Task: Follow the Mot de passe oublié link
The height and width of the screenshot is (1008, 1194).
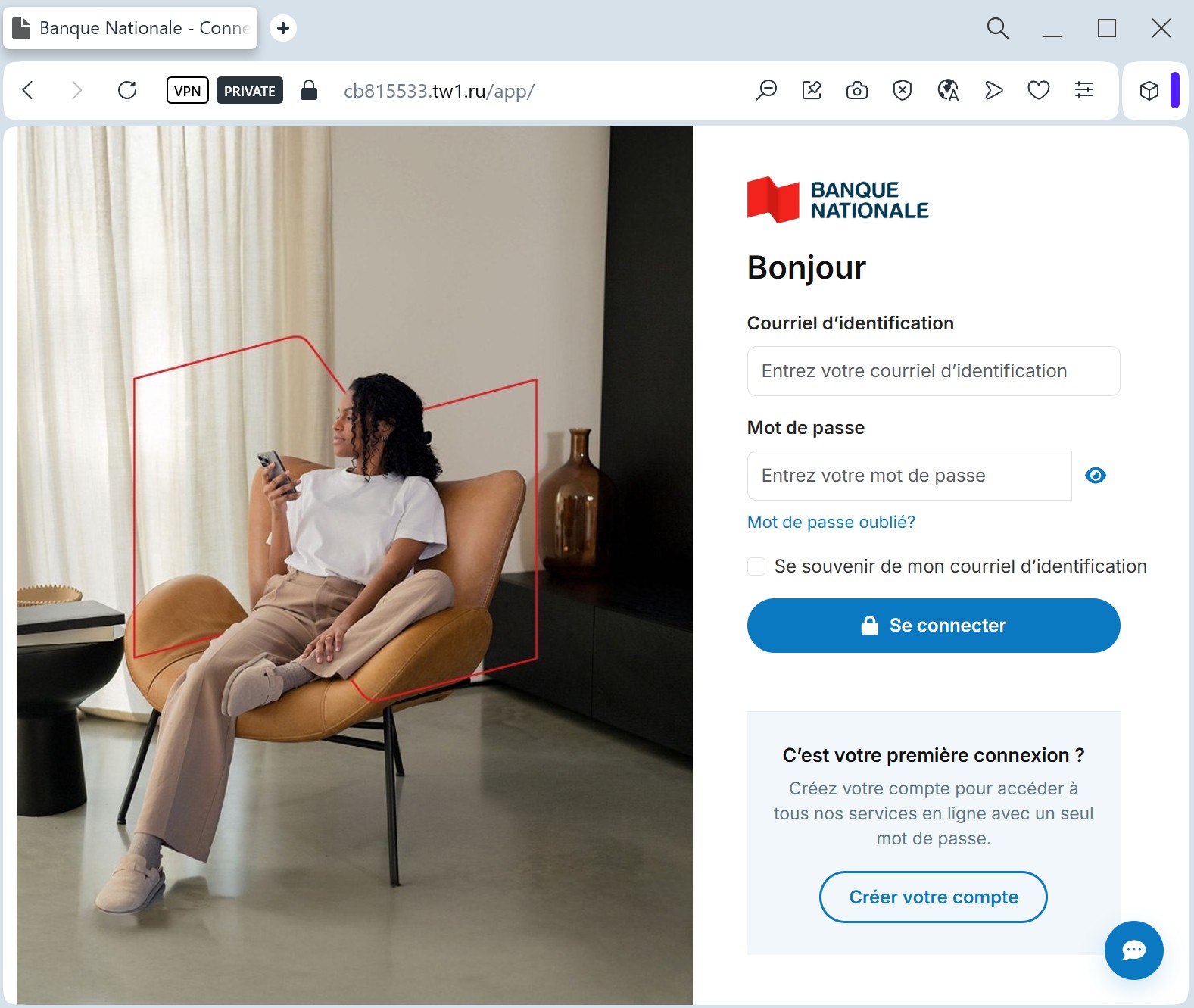Action: (831, 522)
